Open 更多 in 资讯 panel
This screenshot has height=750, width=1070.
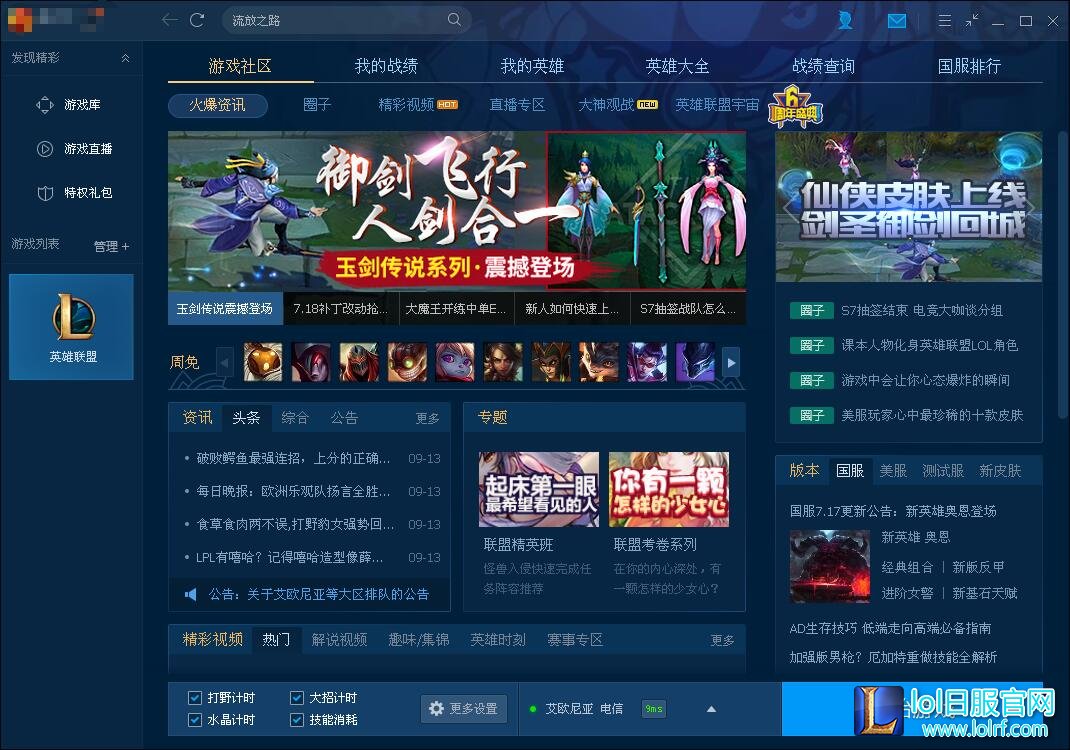pos(427,418)
